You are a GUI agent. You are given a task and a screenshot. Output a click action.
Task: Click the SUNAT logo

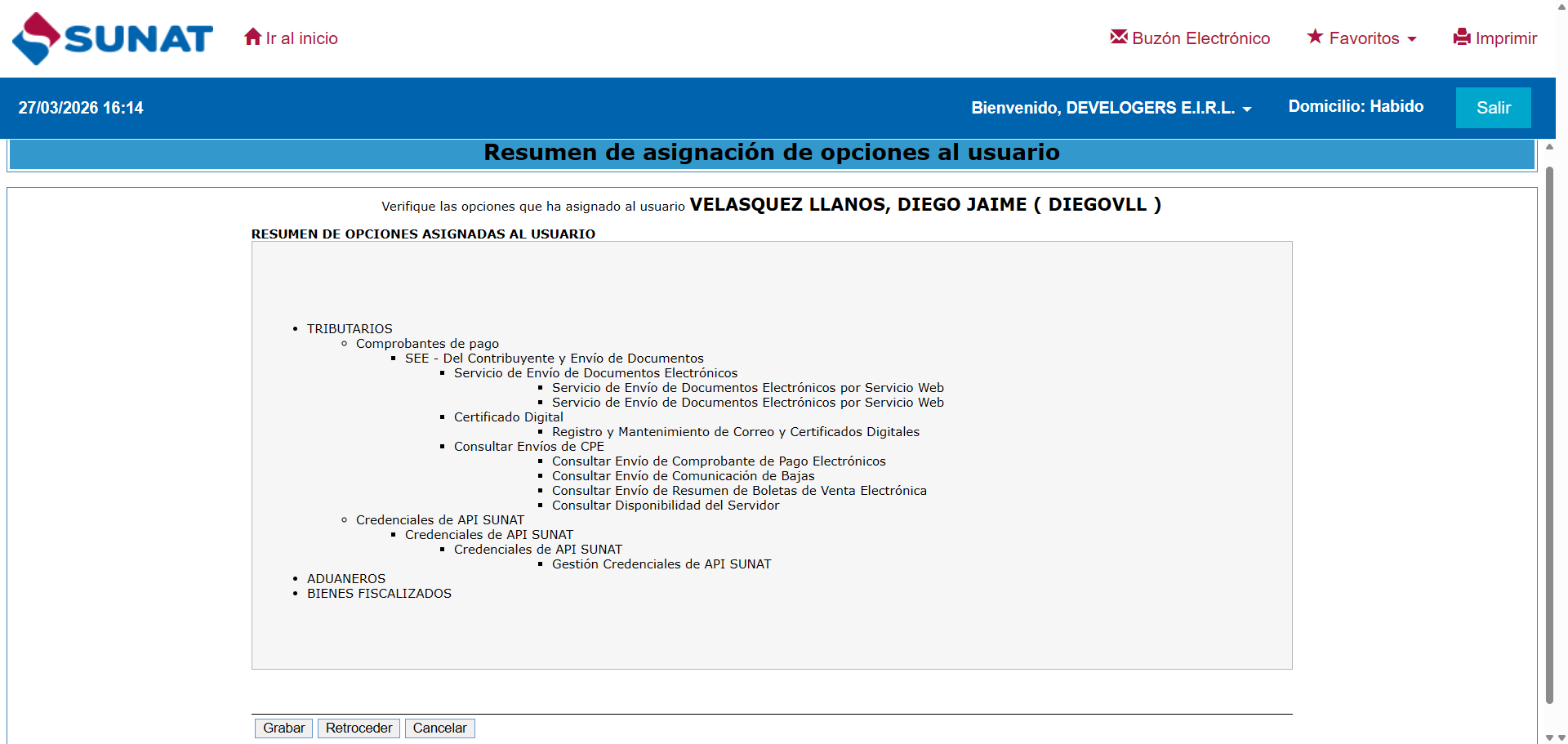[113, 38]
